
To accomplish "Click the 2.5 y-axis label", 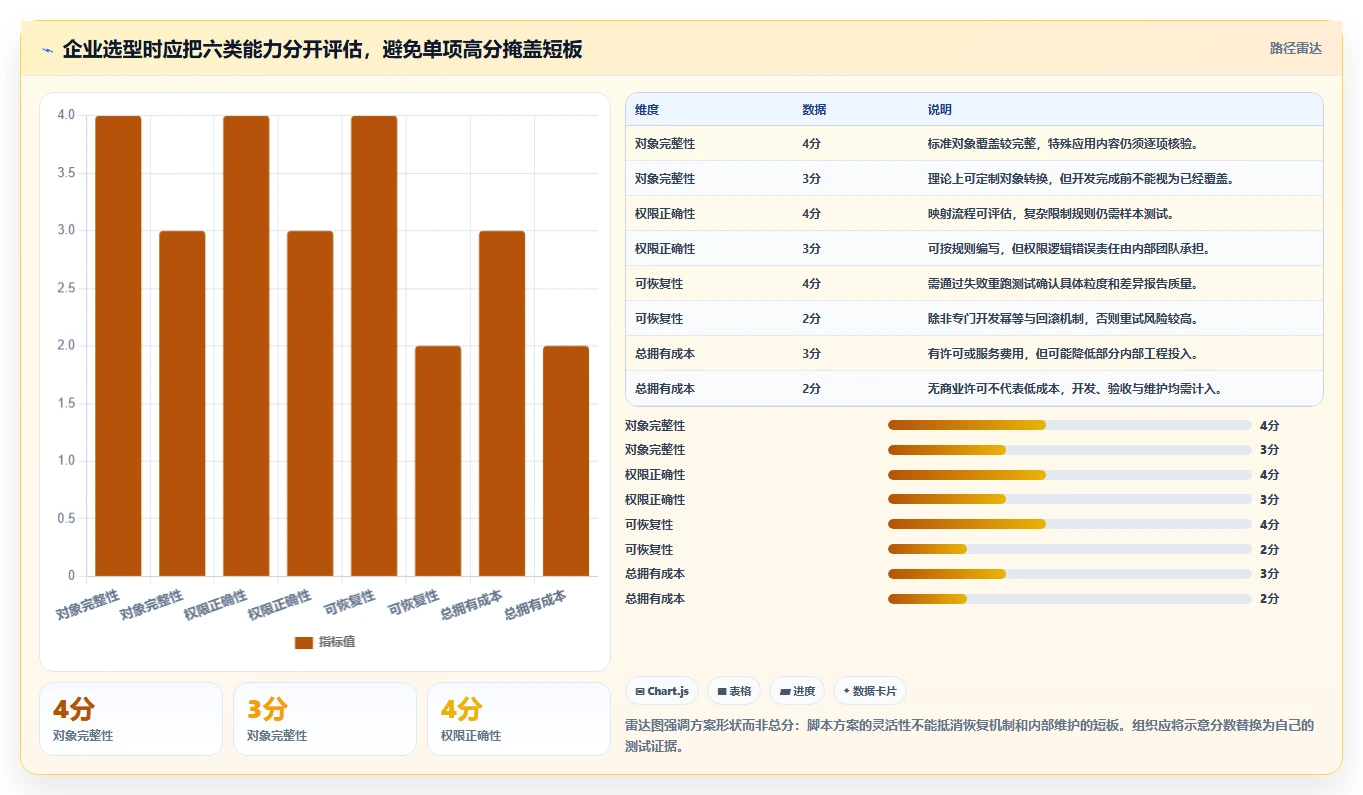I will (66, 288).
